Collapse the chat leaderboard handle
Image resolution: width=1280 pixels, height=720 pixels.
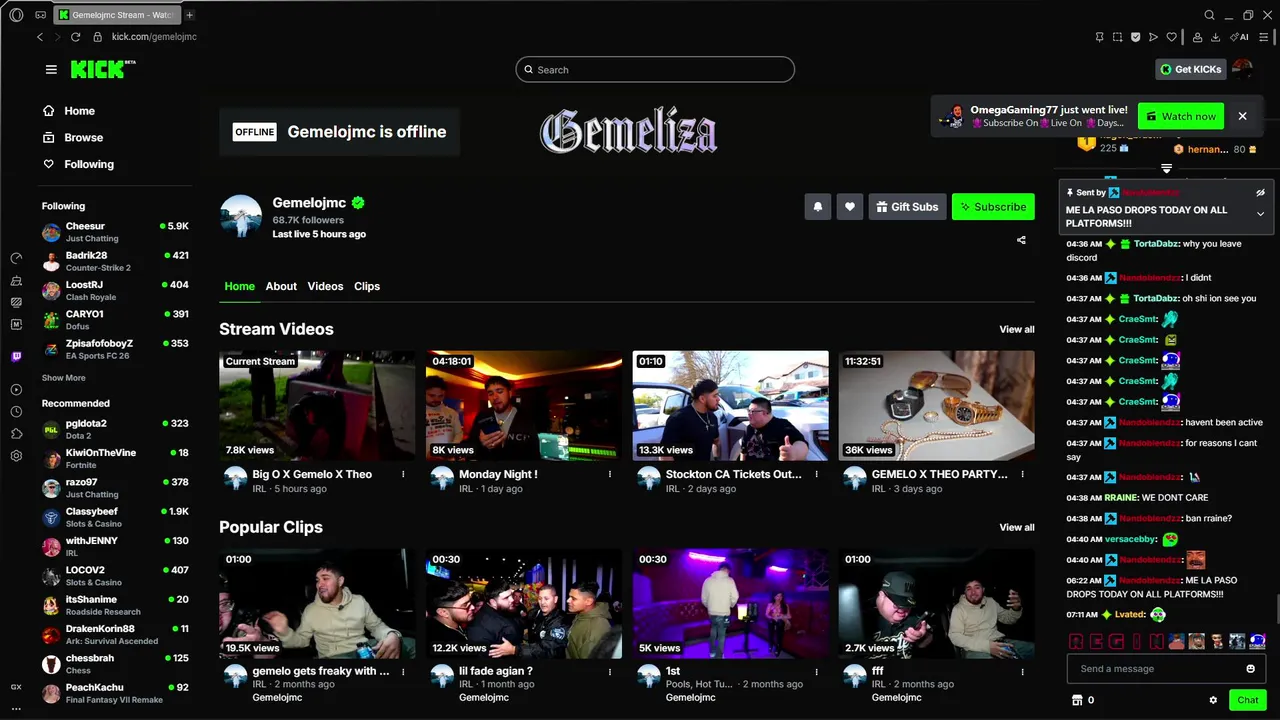(1166, 169)
